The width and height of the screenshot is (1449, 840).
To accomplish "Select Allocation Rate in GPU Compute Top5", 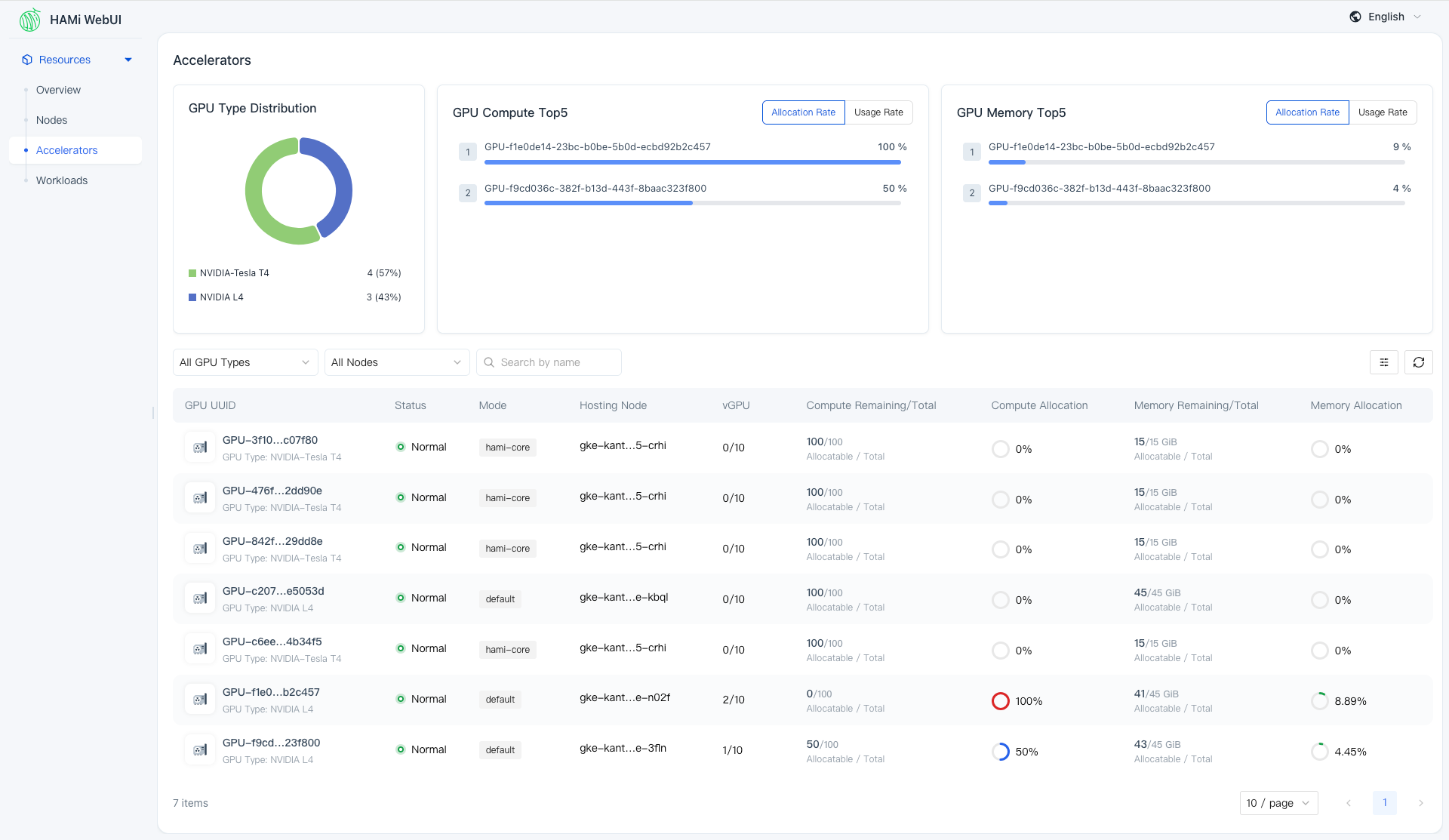I will (x=803, y=112).
